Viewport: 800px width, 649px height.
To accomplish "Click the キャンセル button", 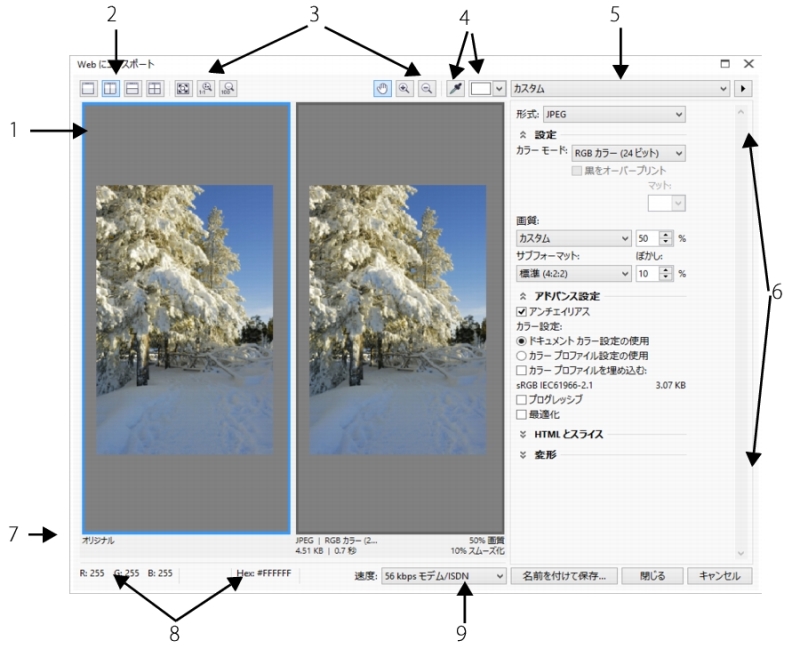I will pos(720,575).
